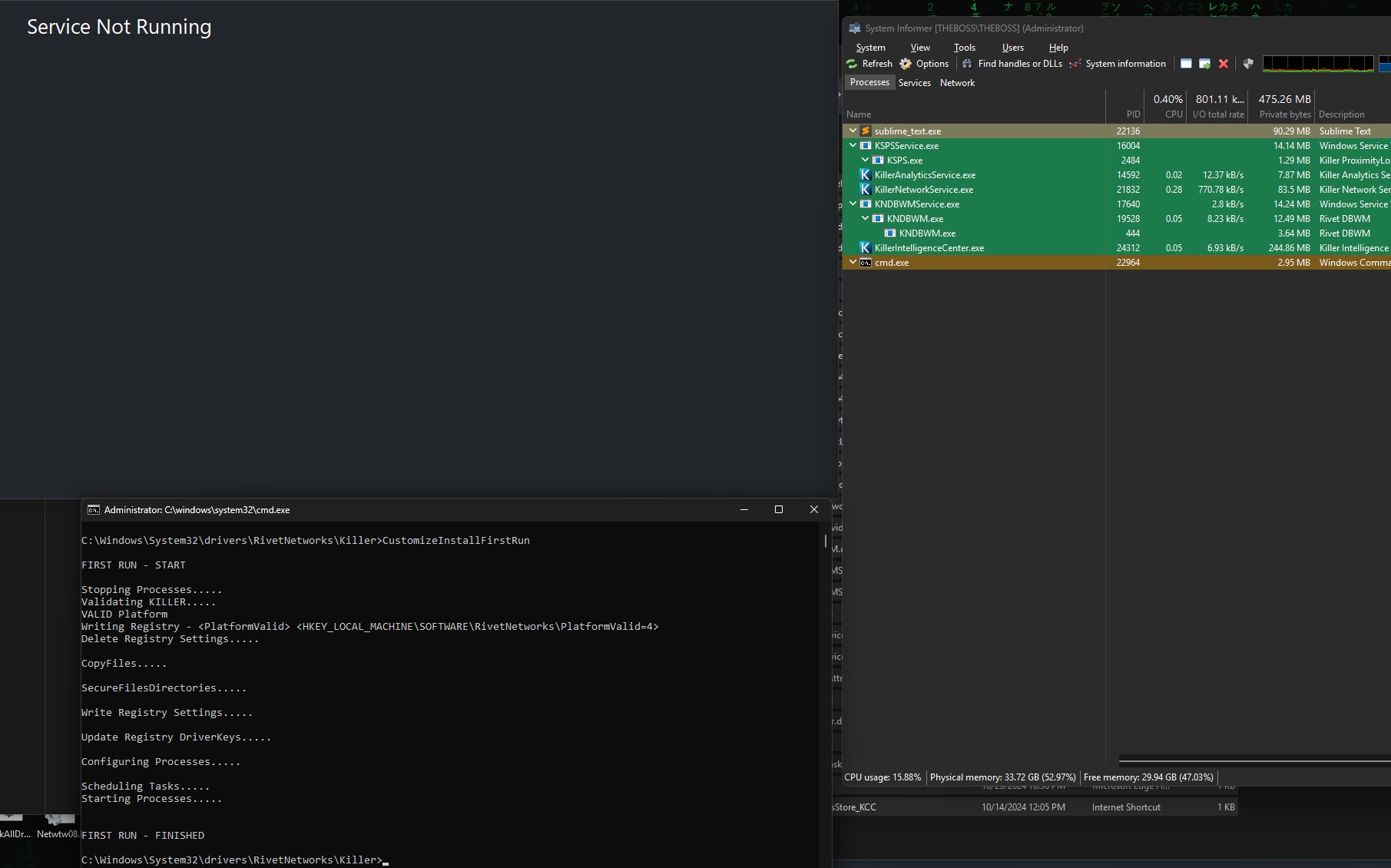This screenshot has width=1391, height=868.
Task: Click Internet Shortcut type cell
Action: click(1126, 807)
